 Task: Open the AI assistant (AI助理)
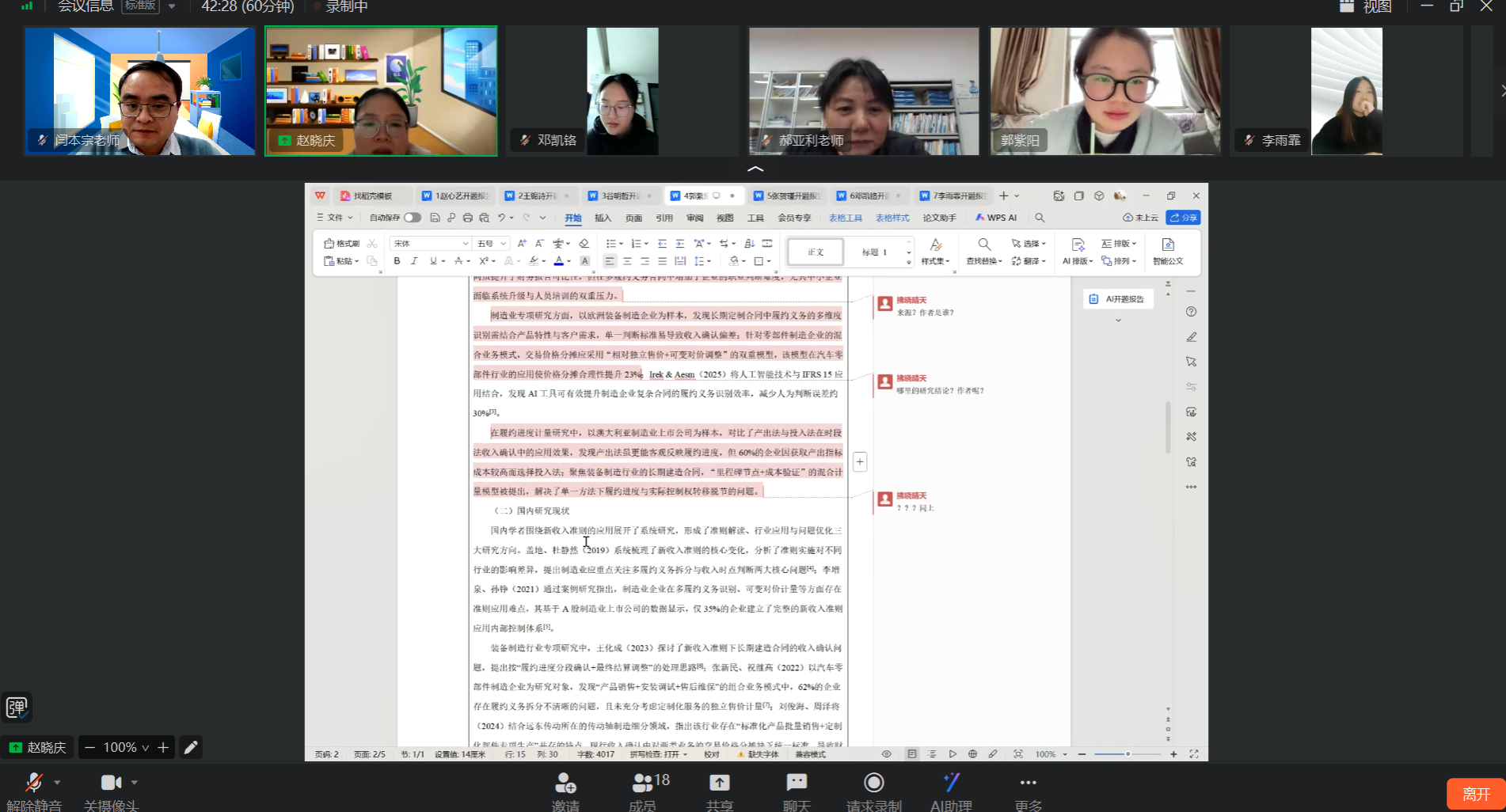click(x=951, y=784)
